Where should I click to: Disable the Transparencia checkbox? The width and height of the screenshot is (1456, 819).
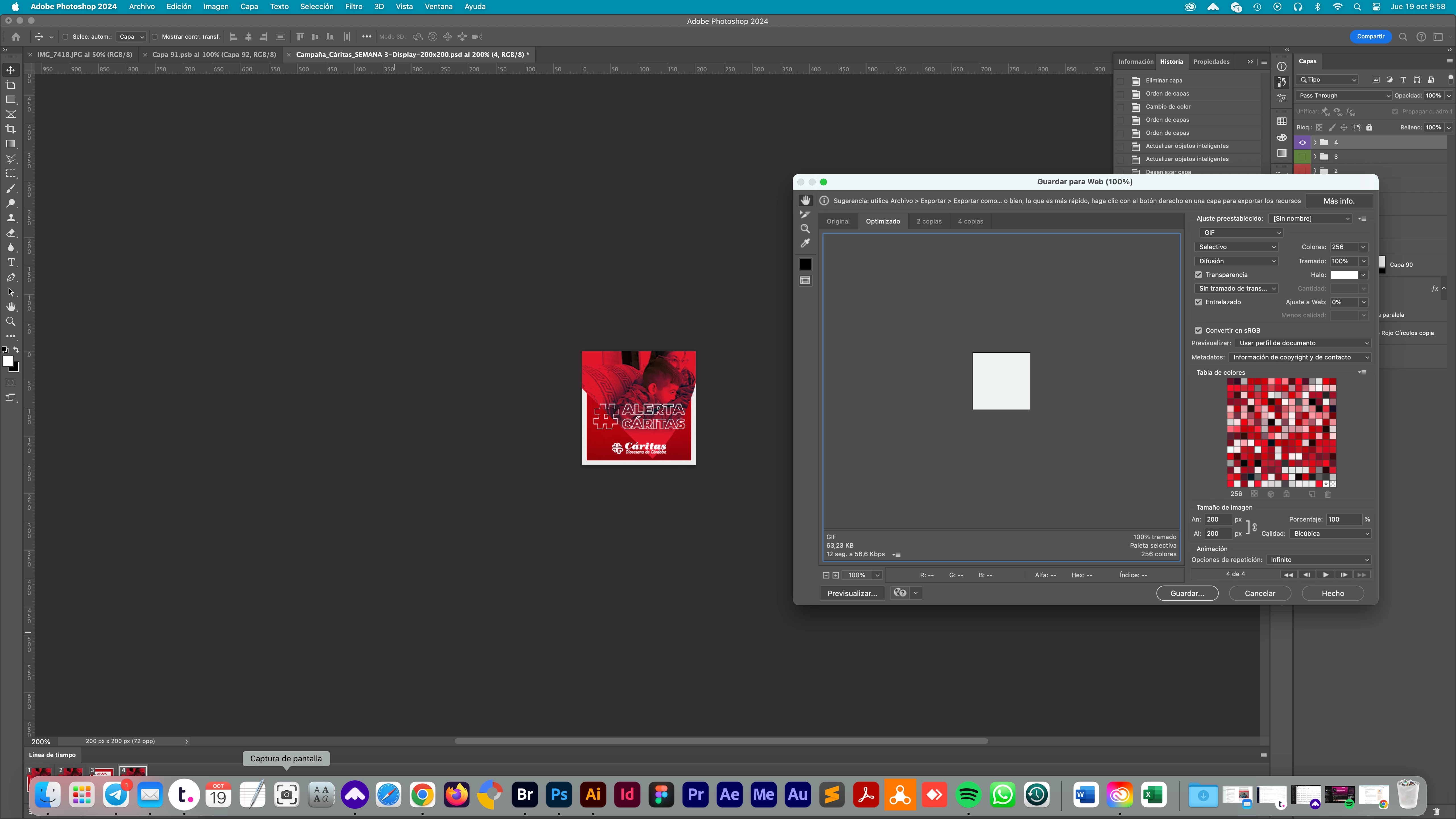click(1198, 275)
